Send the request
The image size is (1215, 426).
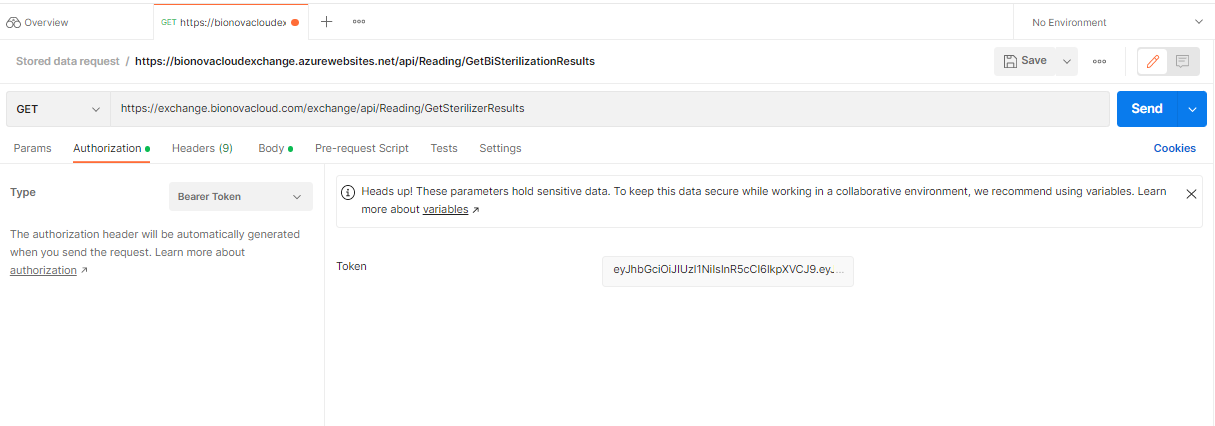click(x=1147, y=109)
